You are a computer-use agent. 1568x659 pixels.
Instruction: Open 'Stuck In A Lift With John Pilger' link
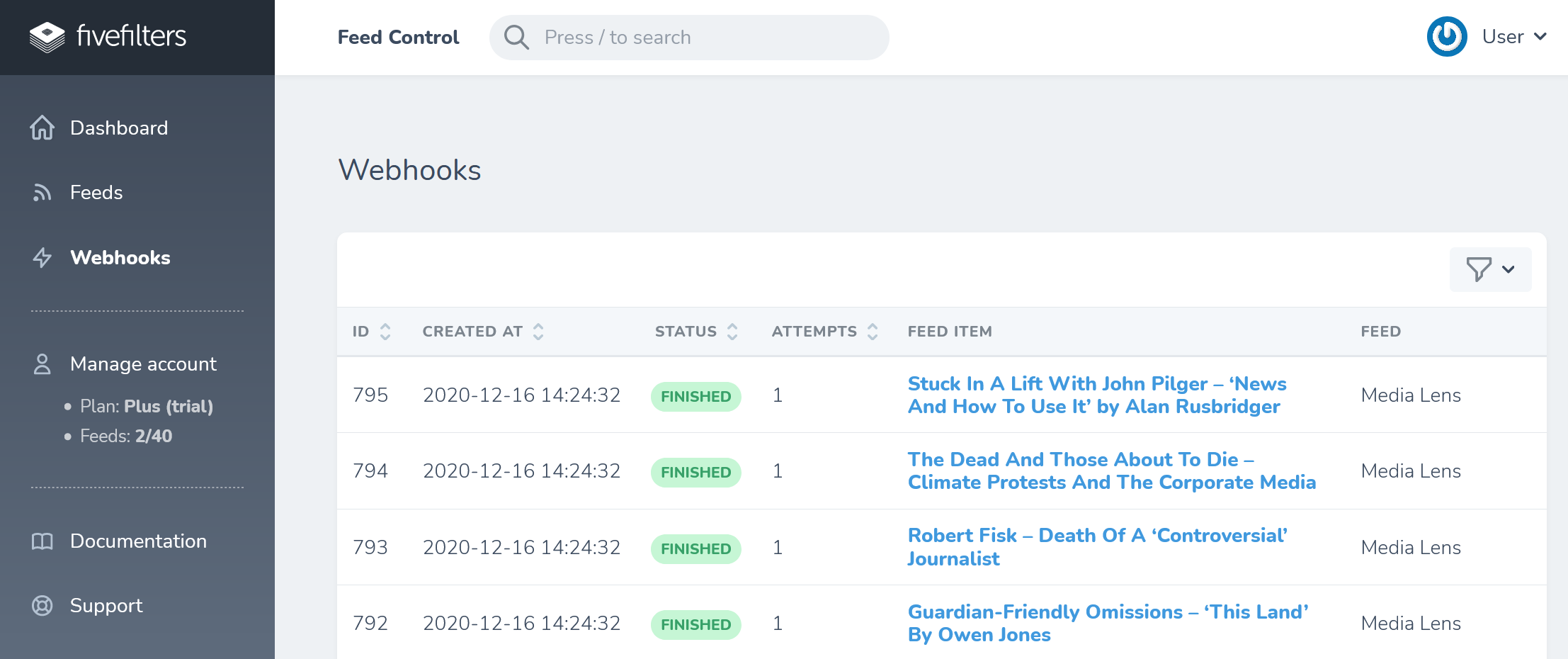tap(1096, 395)
